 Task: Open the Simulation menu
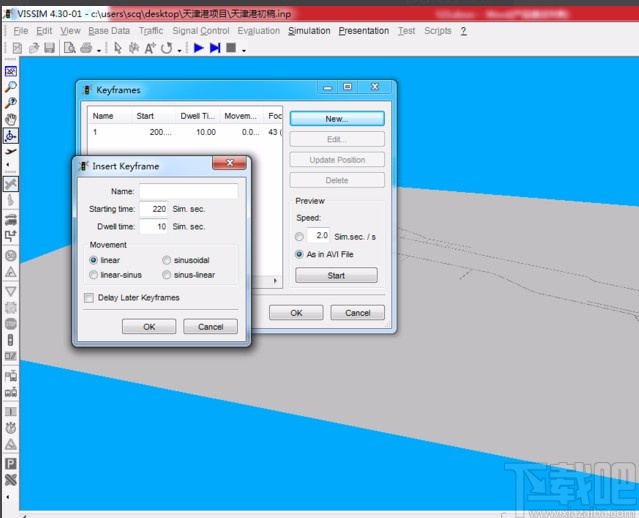coord(309,31)
